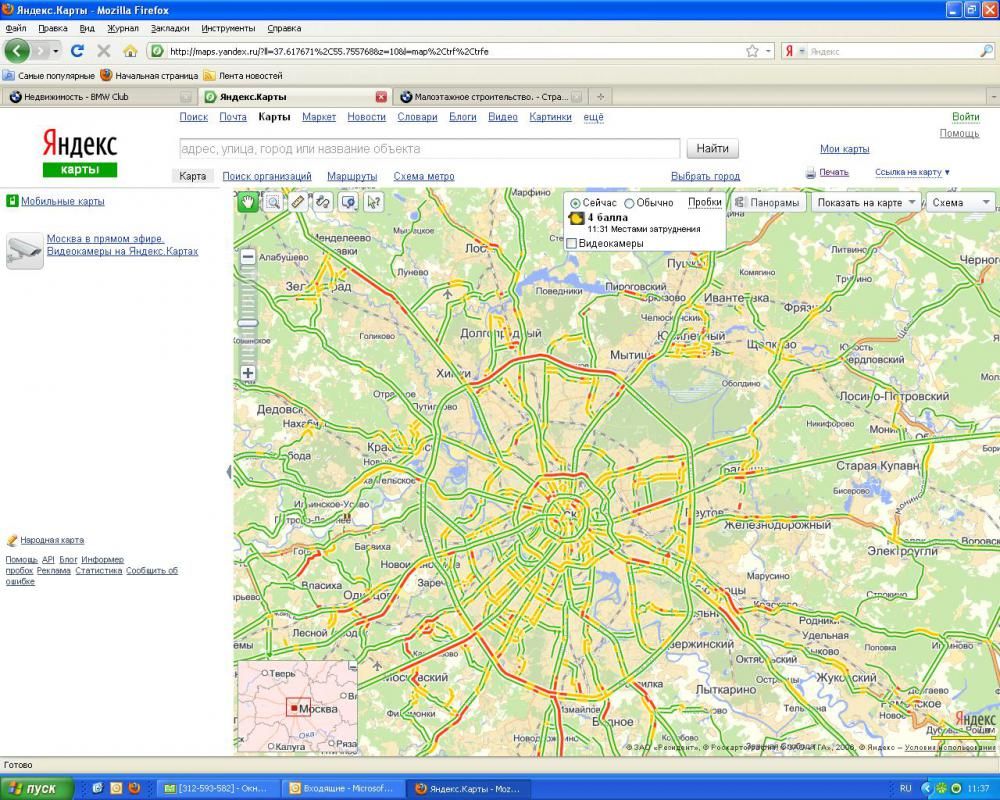
Task: Click the red viewport box in mini-map
Action: point(297,706)
